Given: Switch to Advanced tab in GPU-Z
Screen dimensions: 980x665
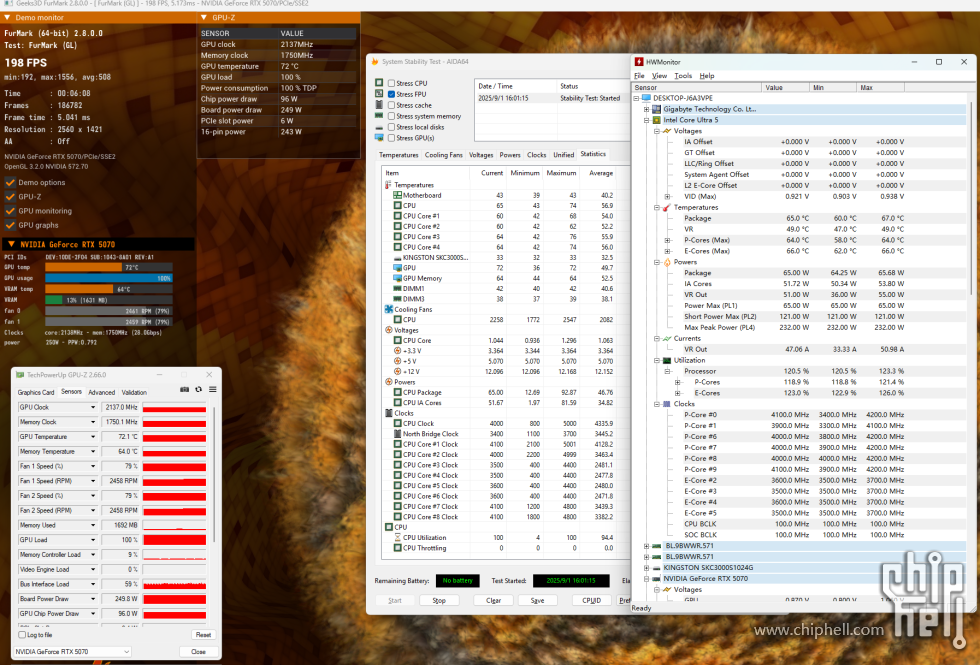Looking at the screenshot, I should click(x=101, y=392).
